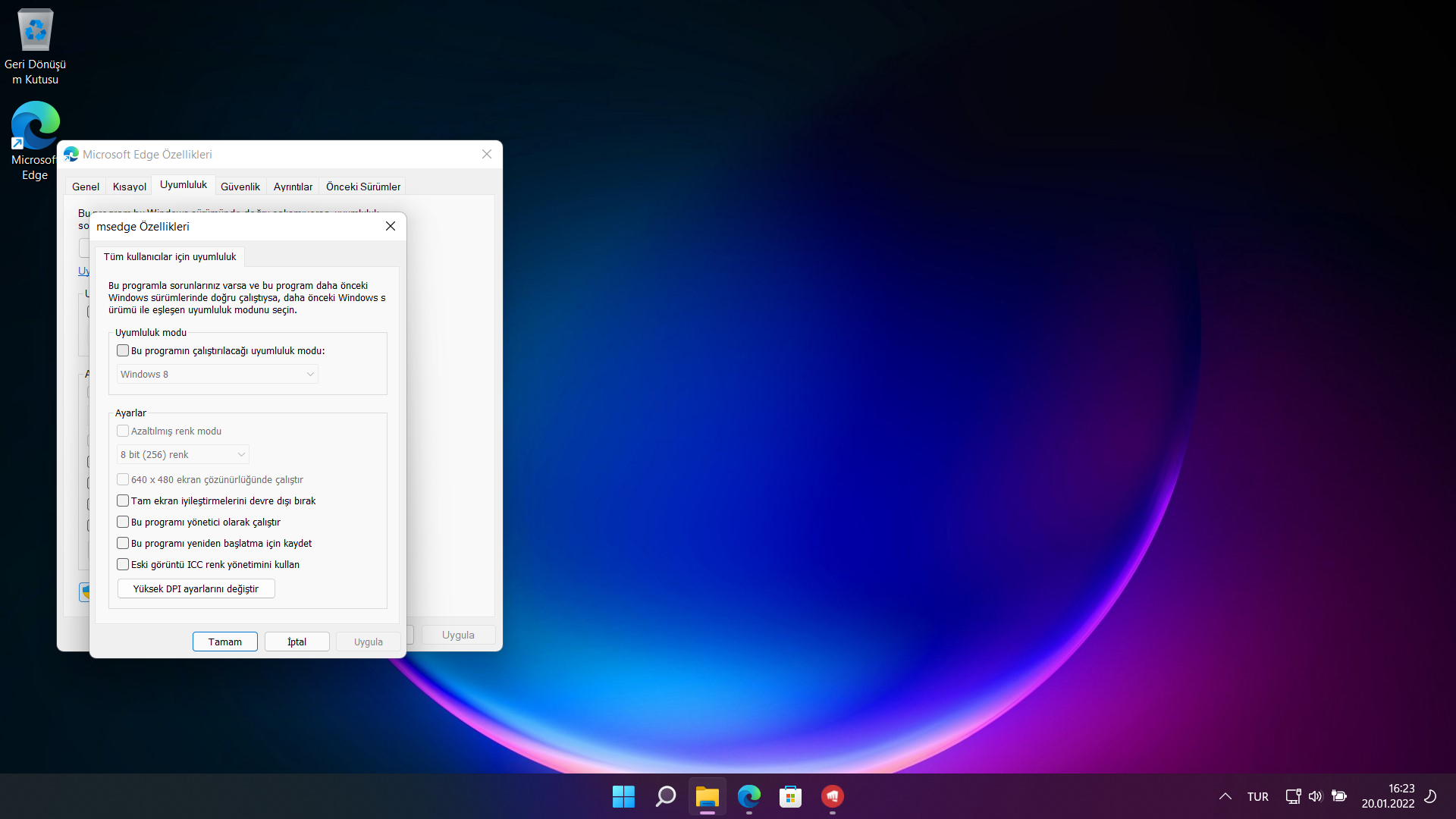Click the clock and date display
The image size is (1456, 819).
[x=1387, y=796]
